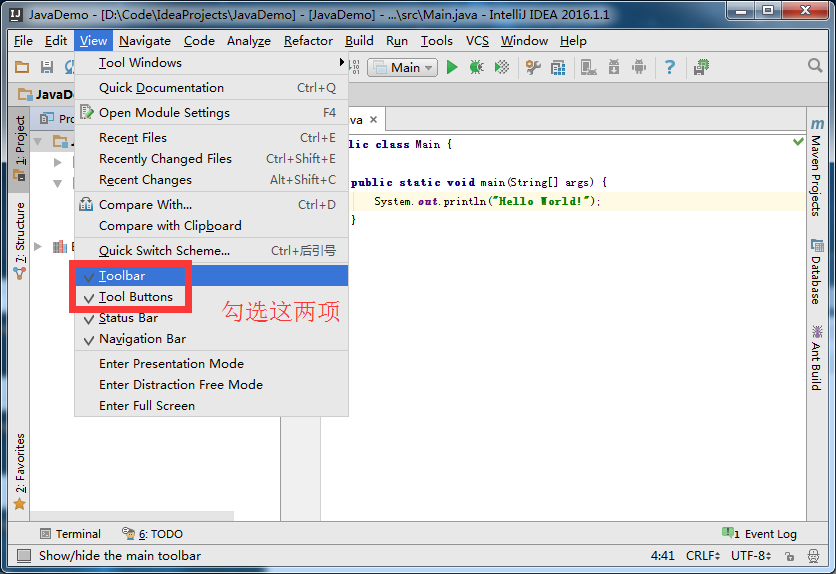
Task: Click the Android Device Monitor robot icon
Action: pos(639,67)
